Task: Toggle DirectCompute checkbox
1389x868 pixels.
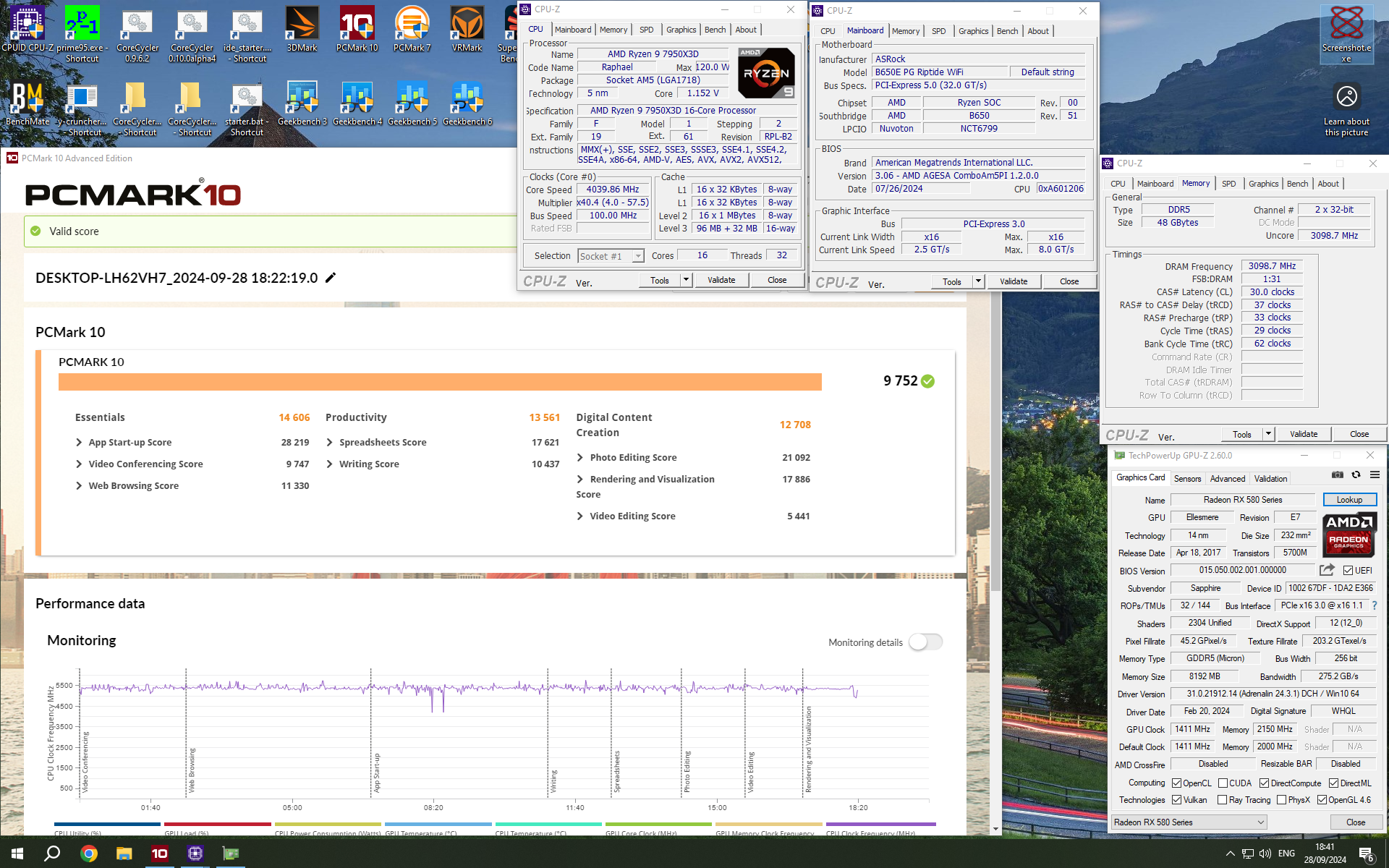Action: coord(1265,783)
